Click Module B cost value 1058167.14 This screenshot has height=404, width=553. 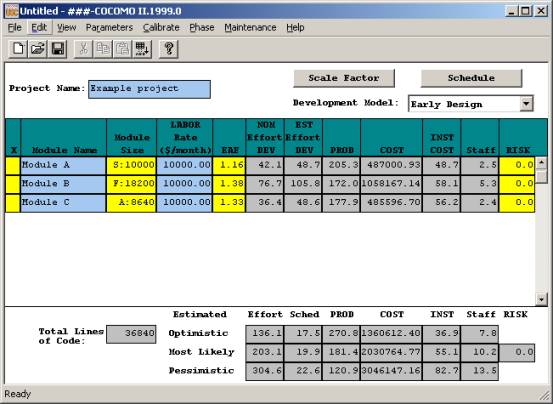pyautogui.click(x=391, y=184)
